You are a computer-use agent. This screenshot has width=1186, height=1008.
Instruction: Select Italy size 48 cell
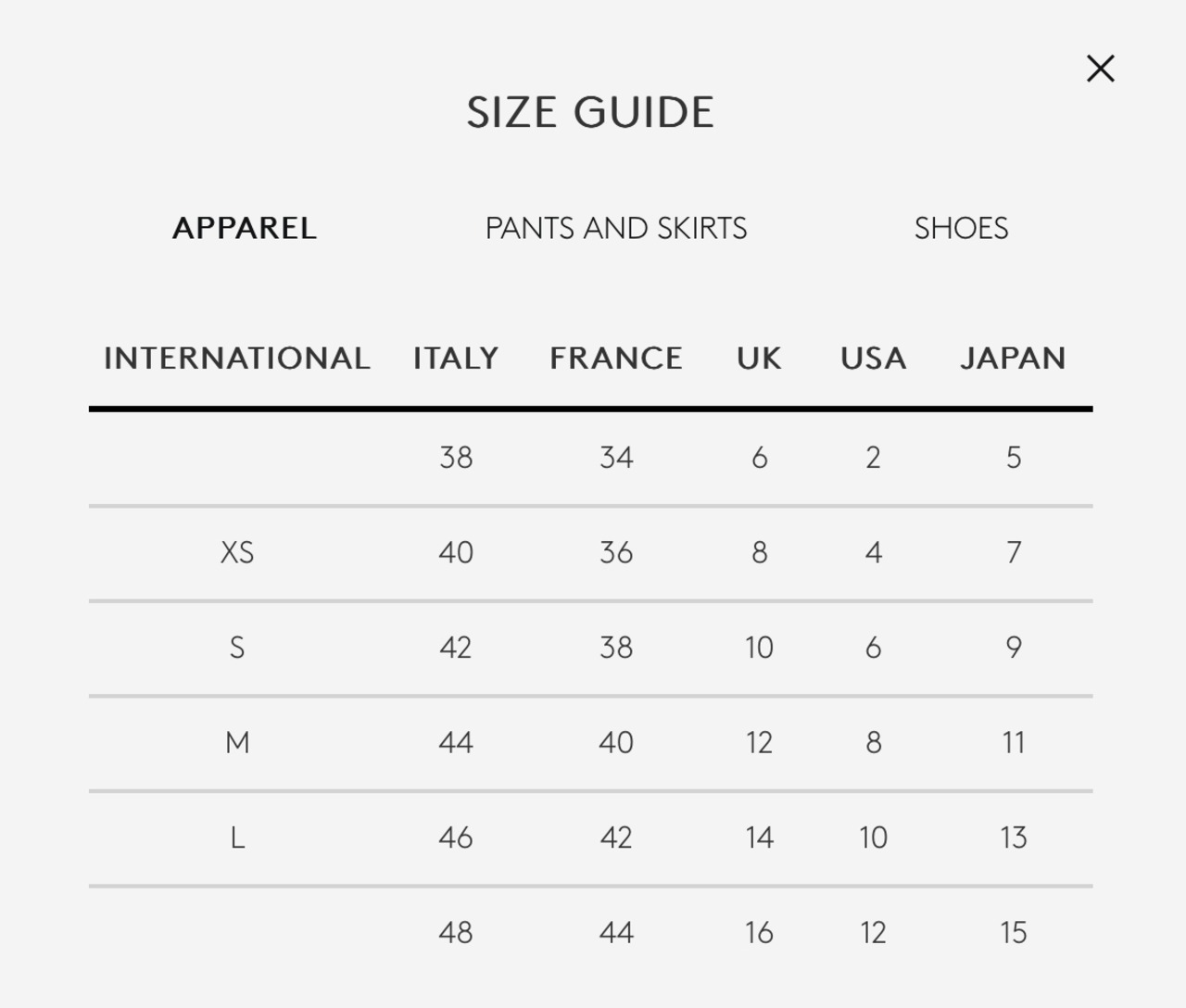[x=456, y=932]
